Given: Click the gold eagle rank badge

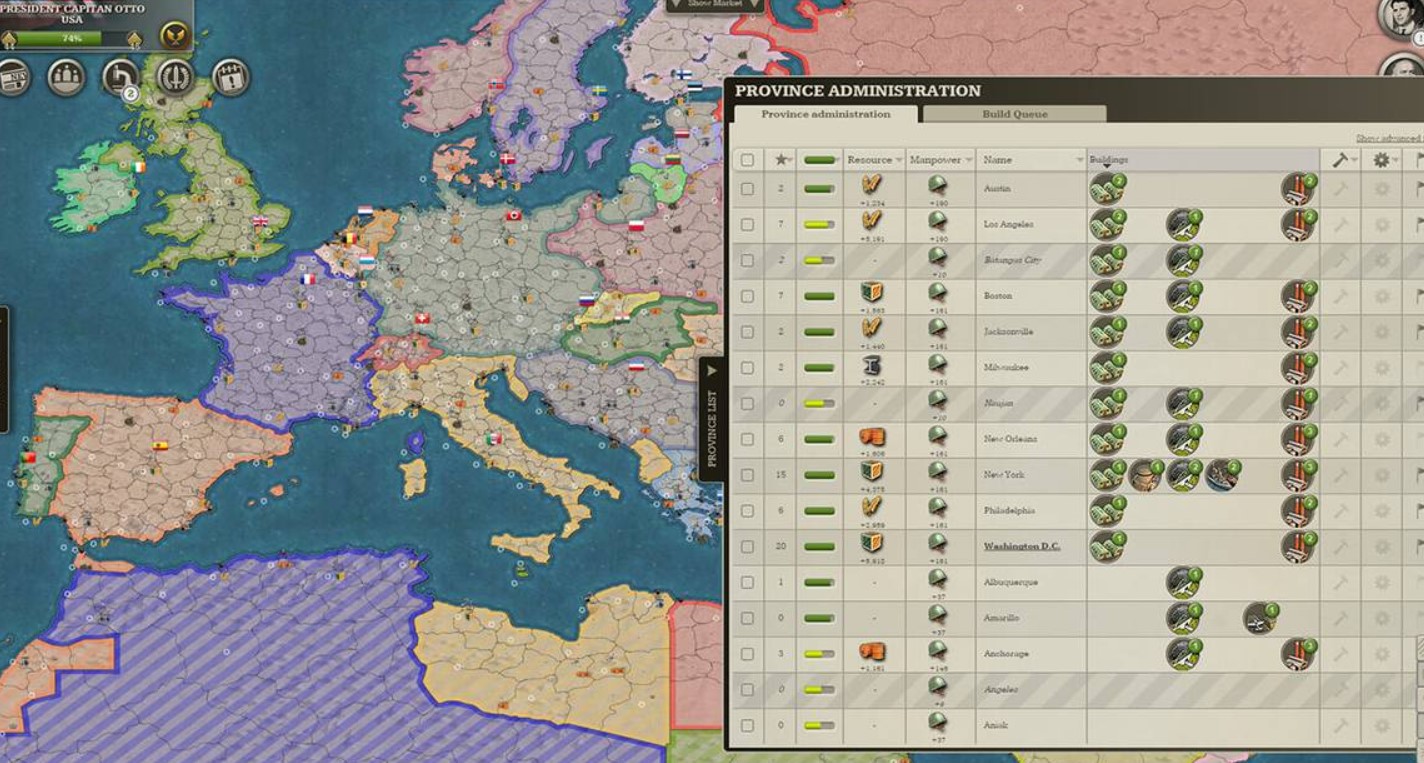Looking at the screenshot, I should coord(175,37).
